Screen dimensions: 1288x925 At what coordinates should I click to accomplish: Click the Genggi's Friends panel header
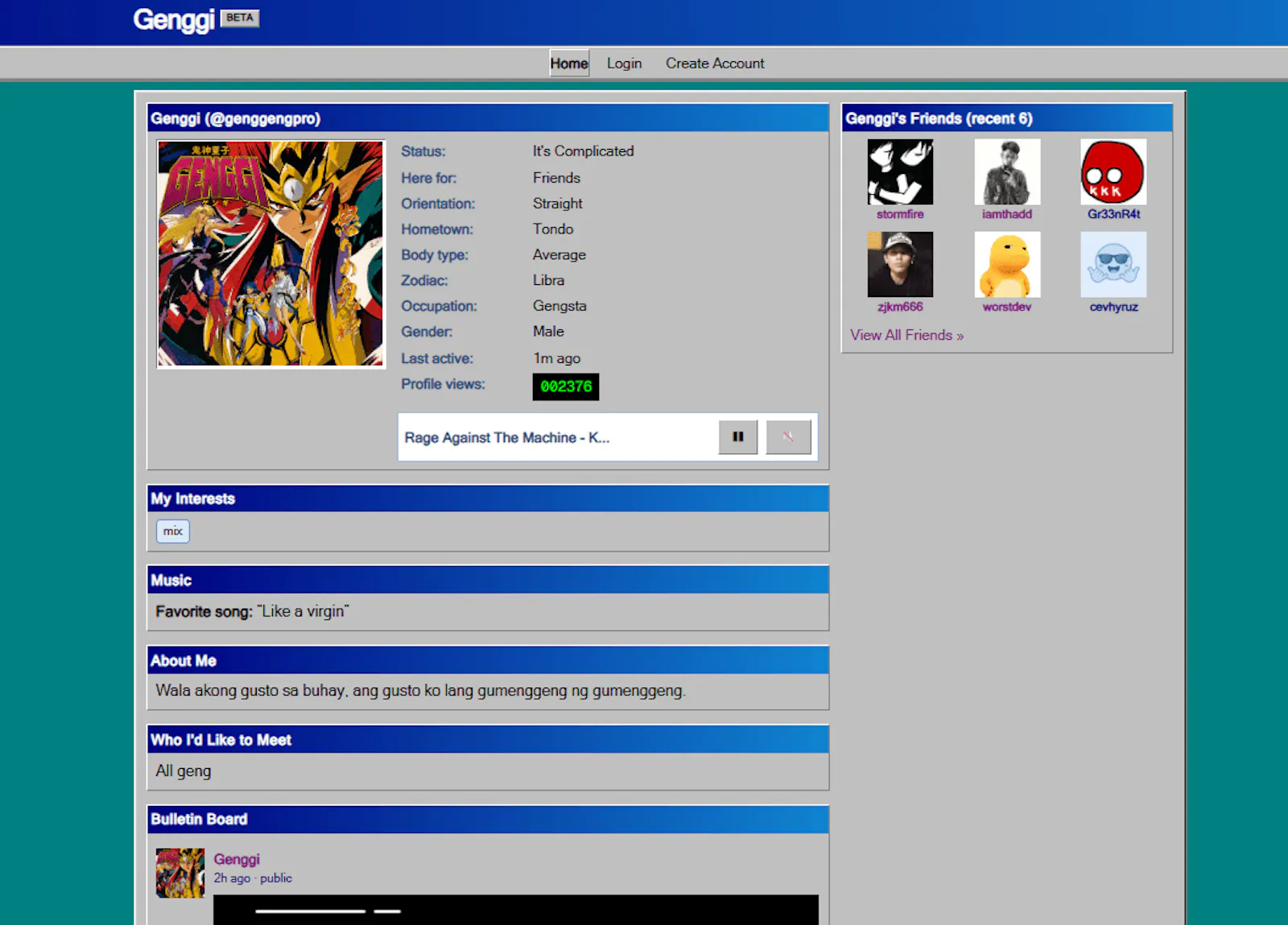coord(1007,118)
